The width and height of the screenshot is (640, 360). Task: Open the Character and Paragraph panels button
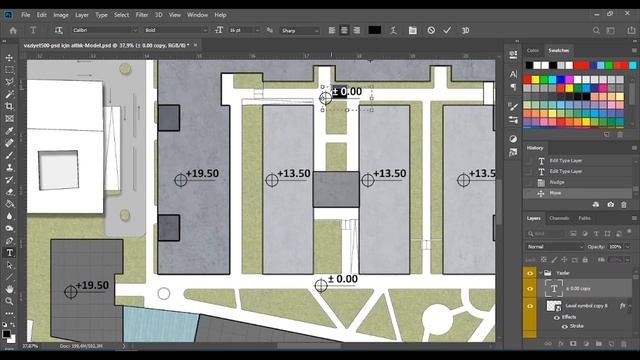pyautogui.click(x=413, y=30)
